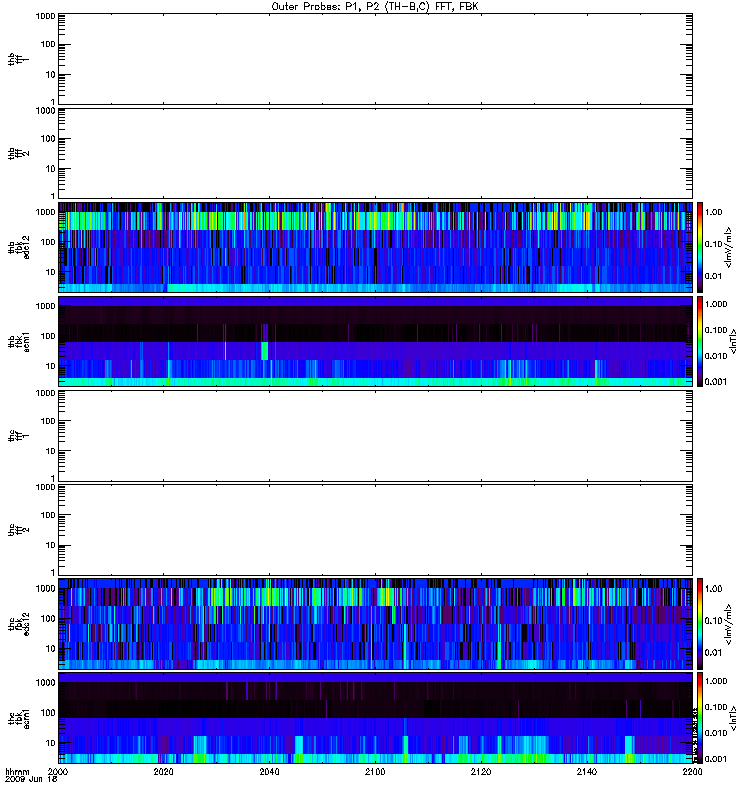The width and height of the screenshot is (750, 800).
Task: Click the "thc fbk edc12" axis label
Action: [x=18, y=623]
